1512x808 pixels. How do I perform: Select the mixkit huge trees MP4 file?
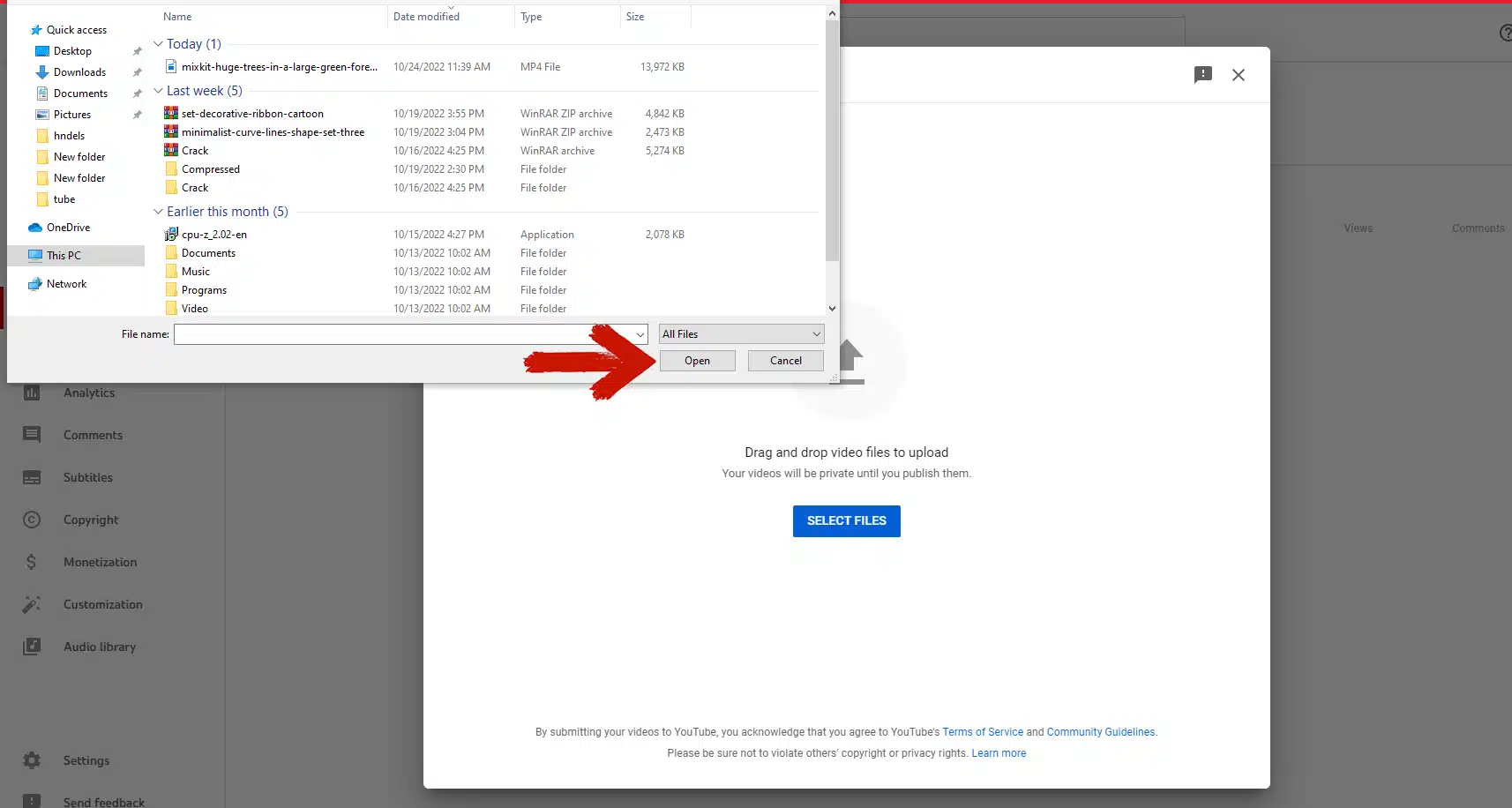tap(279, 67)
